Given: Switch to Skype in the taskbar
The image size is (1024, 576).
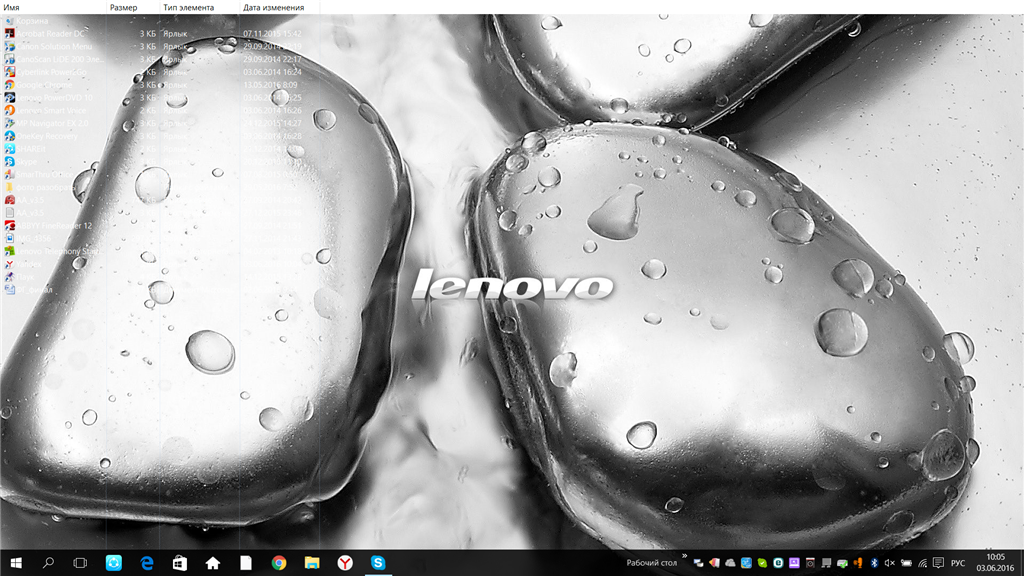Looking at the screenshot, I should [378, 563].
